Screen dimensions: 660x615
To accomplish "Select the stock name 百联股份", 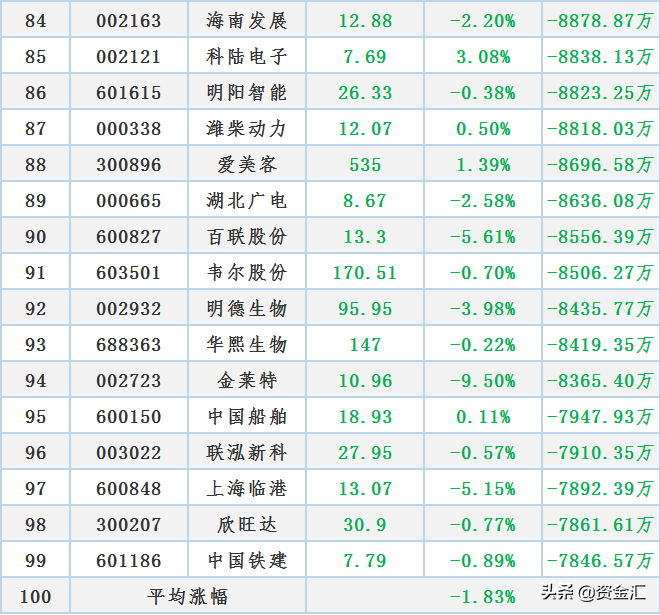I will [x=247, y=237].
